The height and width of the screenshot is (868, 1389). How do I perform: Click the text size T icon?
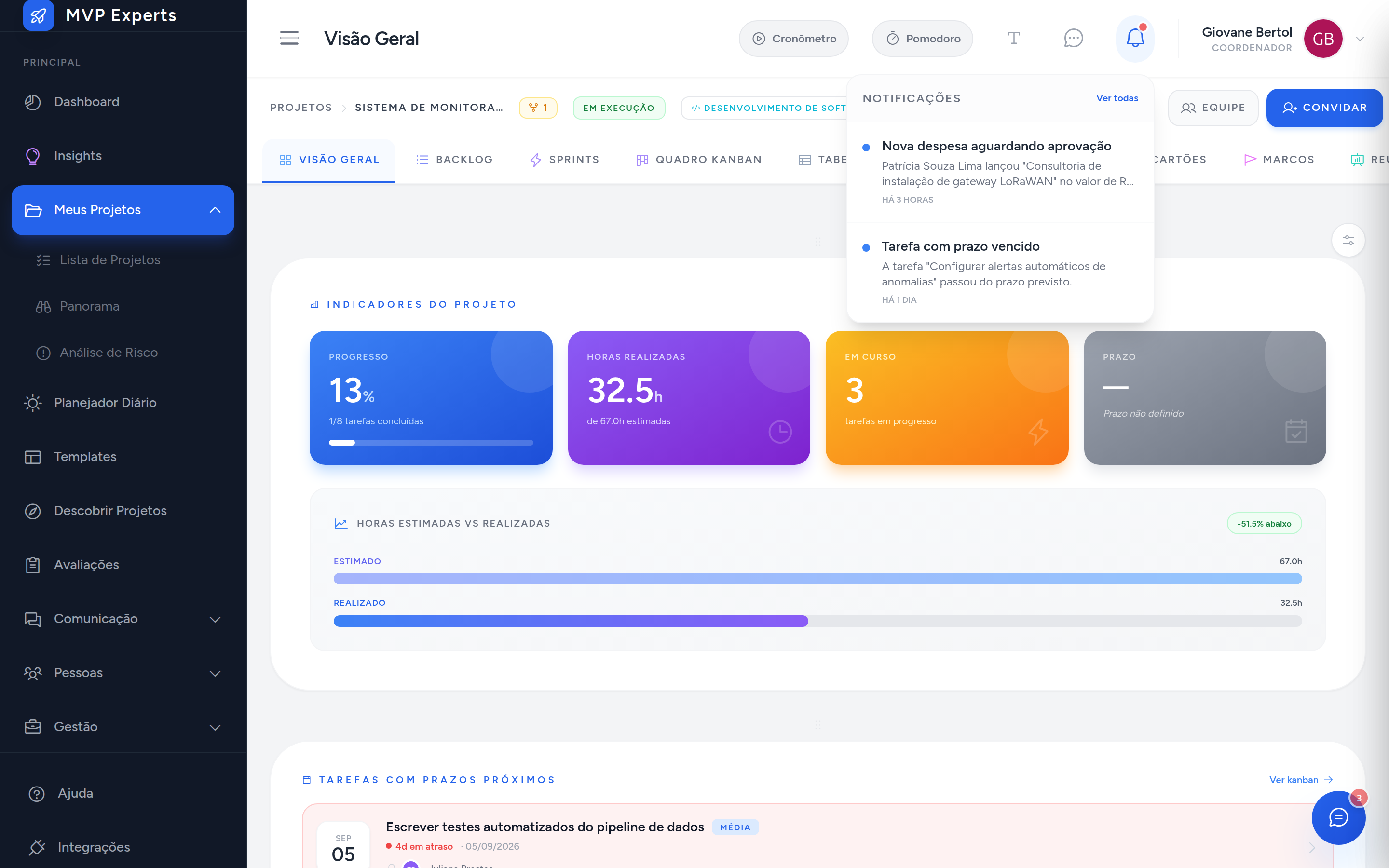(1014, 39)
